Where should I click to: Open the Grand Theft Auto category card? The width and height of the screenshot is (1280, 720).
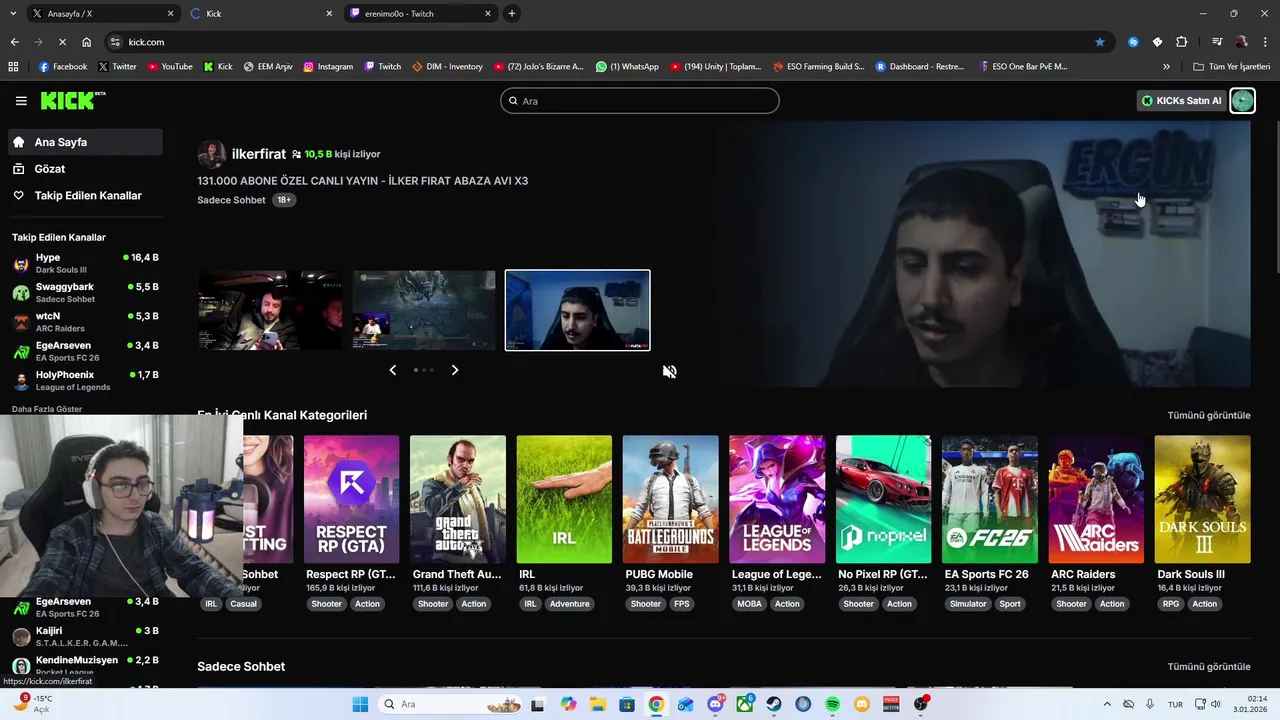tap(458, 499)
